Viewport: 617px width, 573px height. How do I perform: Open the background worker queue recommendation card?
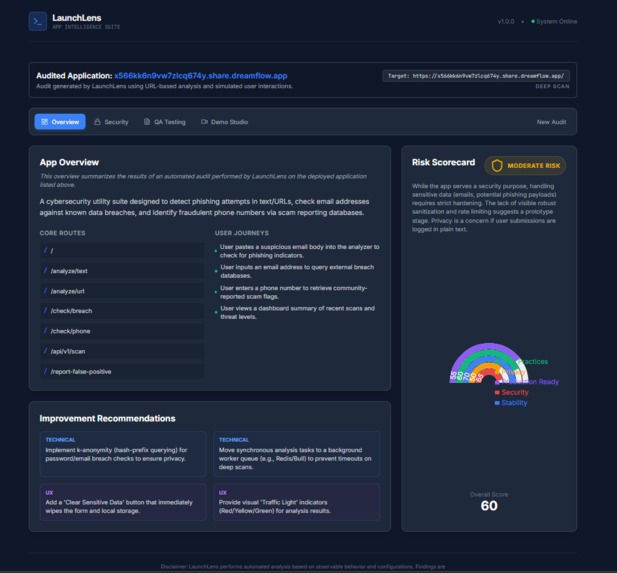click(x=297, y=454)
